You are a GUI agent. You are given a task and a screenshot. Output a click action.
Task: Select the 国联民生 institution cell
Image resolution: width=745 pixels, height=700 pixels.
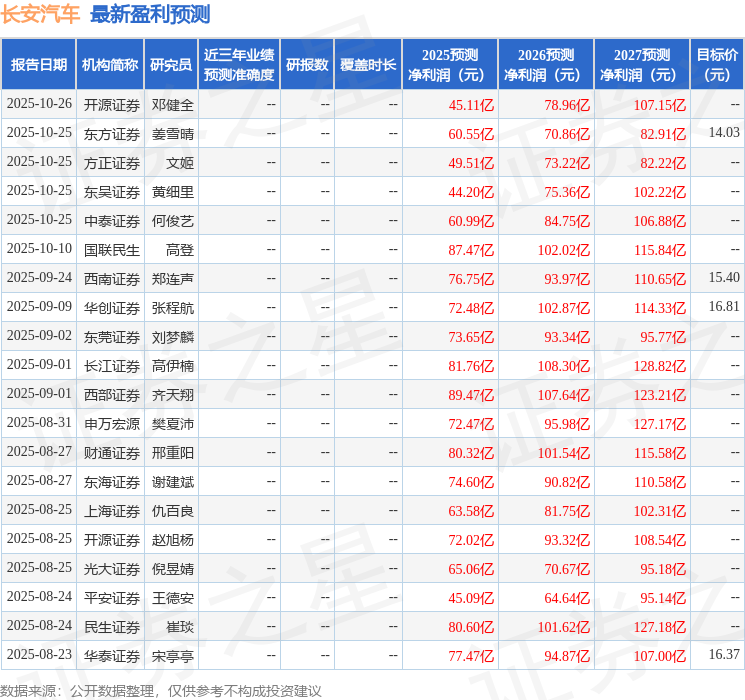click(112, 249)
